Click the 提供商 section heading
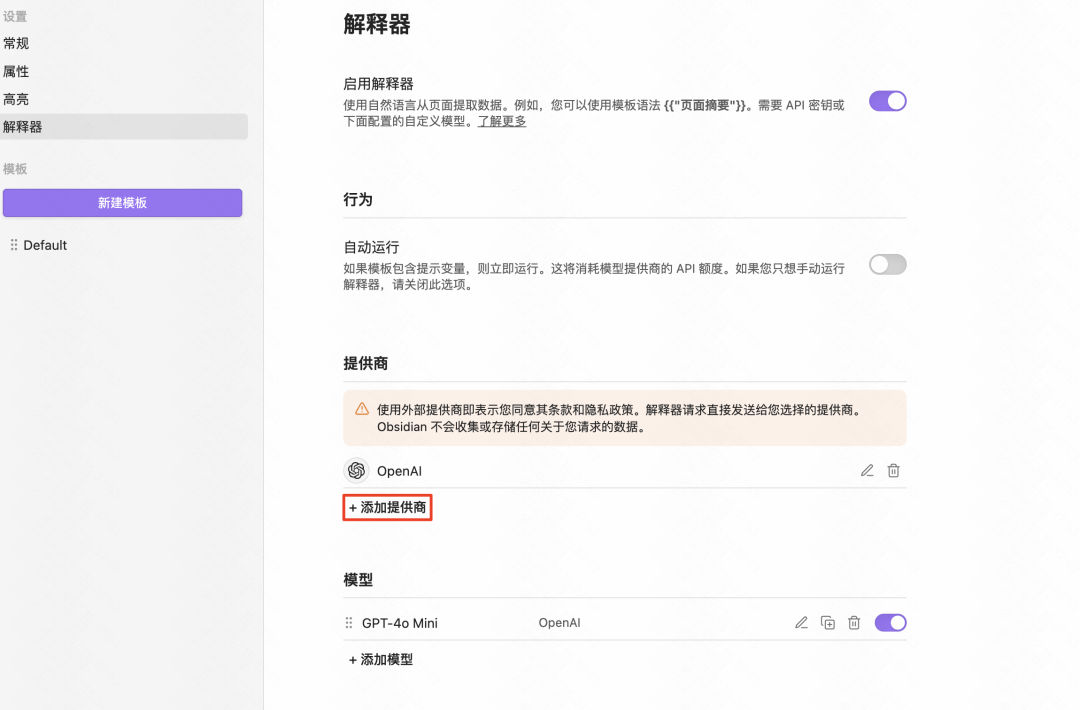Image resolution: width=1080 pixels, height=710 pixels. 366,364
